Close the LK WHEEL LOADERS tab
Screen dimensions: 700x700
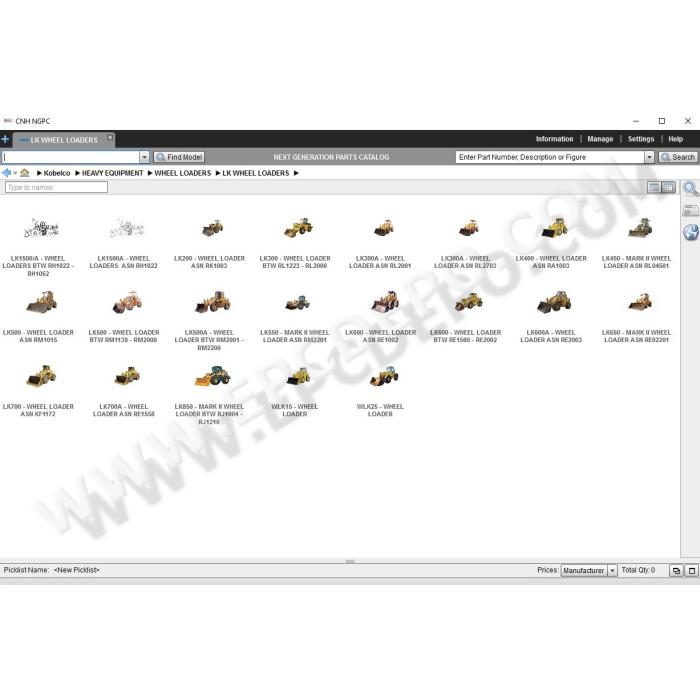109,138
